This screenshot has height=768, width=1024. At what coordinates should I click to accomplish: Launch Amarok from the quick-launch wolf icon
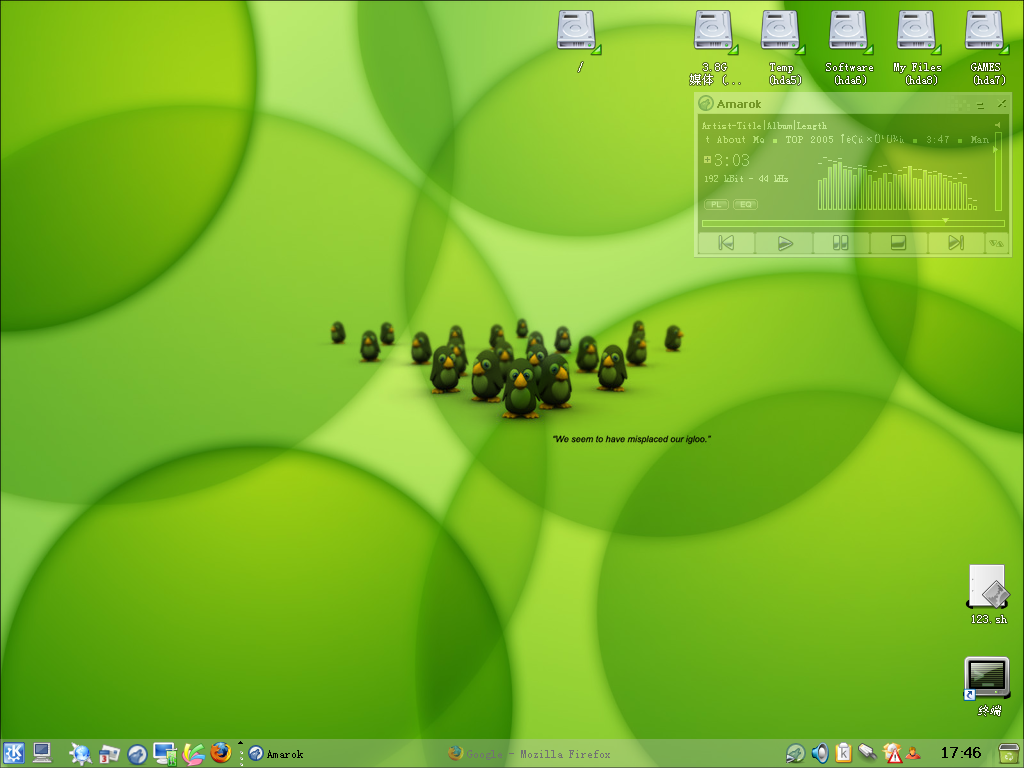137,754
